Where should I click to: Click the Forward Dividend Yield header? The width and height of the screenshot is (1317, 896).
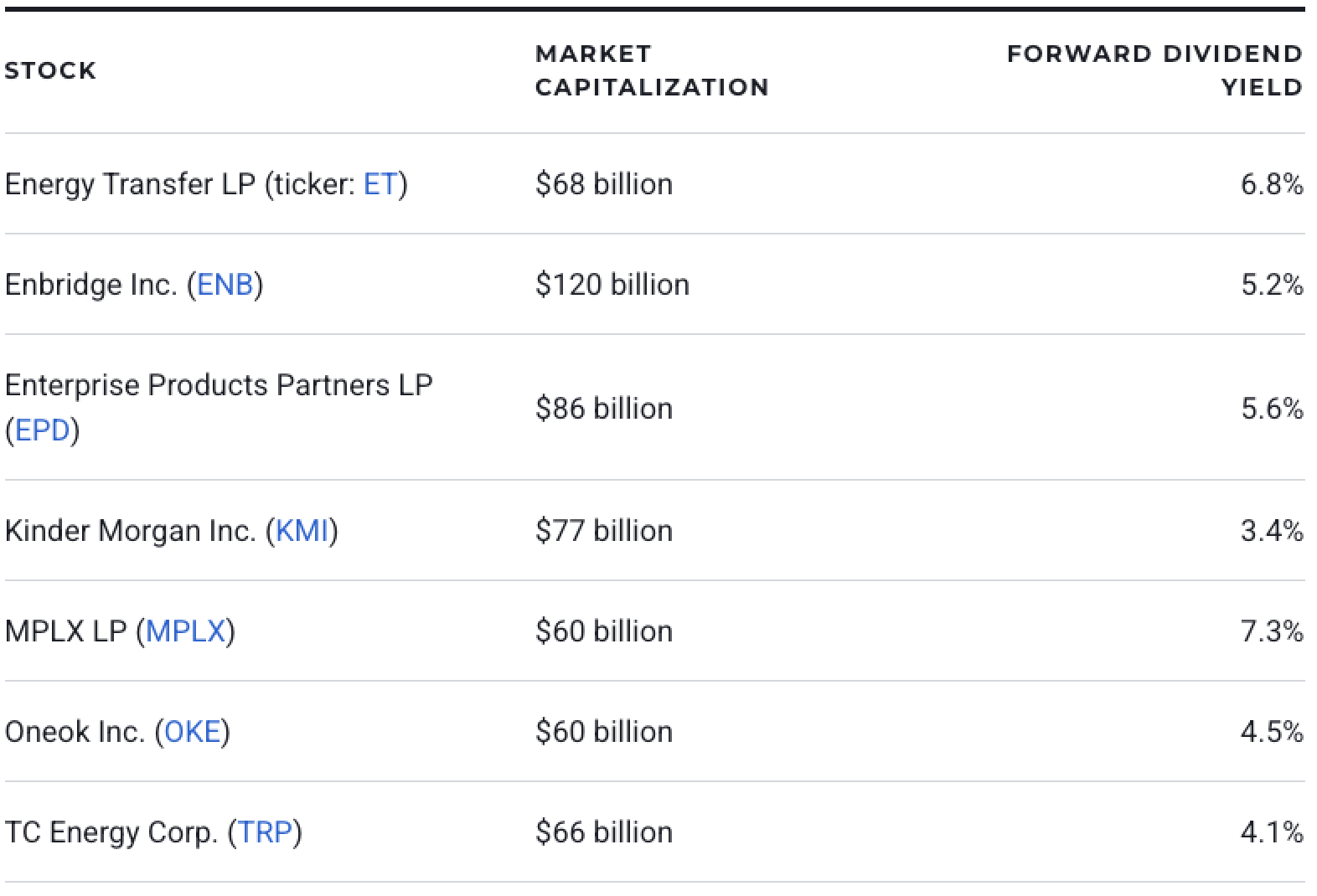point(1154,70)
